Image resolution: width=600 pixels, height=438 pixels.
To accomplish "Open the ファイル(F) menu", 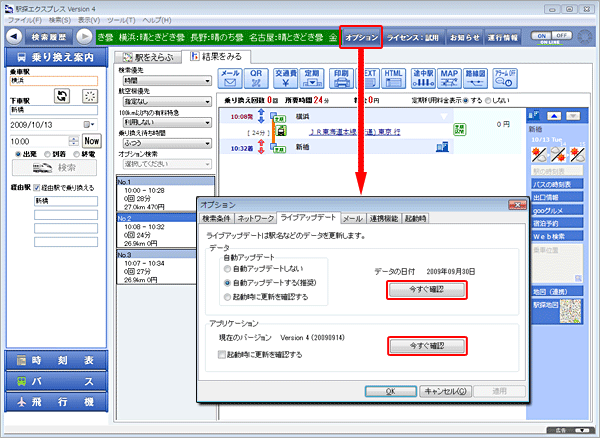I will [x=25, y=20].
